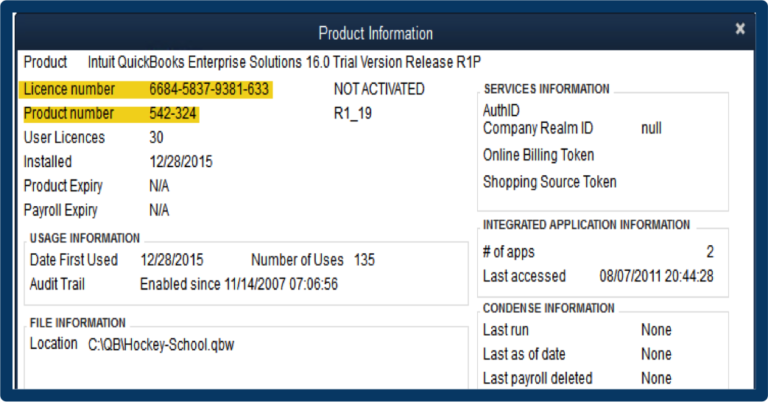
Task: Click the file location path C:\QB\Hockey-School.qbw
Action: coord(167,344)
